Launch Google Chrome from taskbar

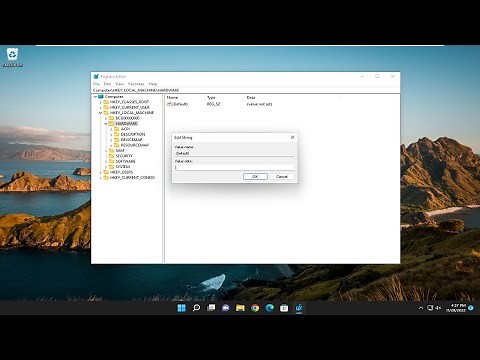(255, 308)
